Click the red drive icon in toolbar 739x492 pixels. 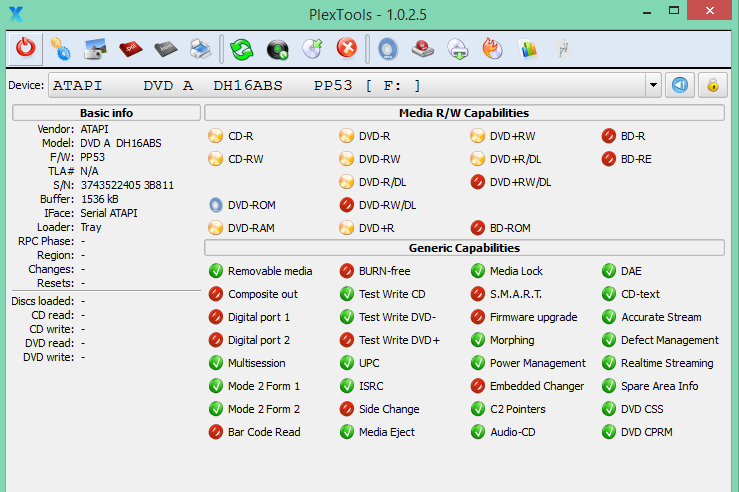(422, 49)
